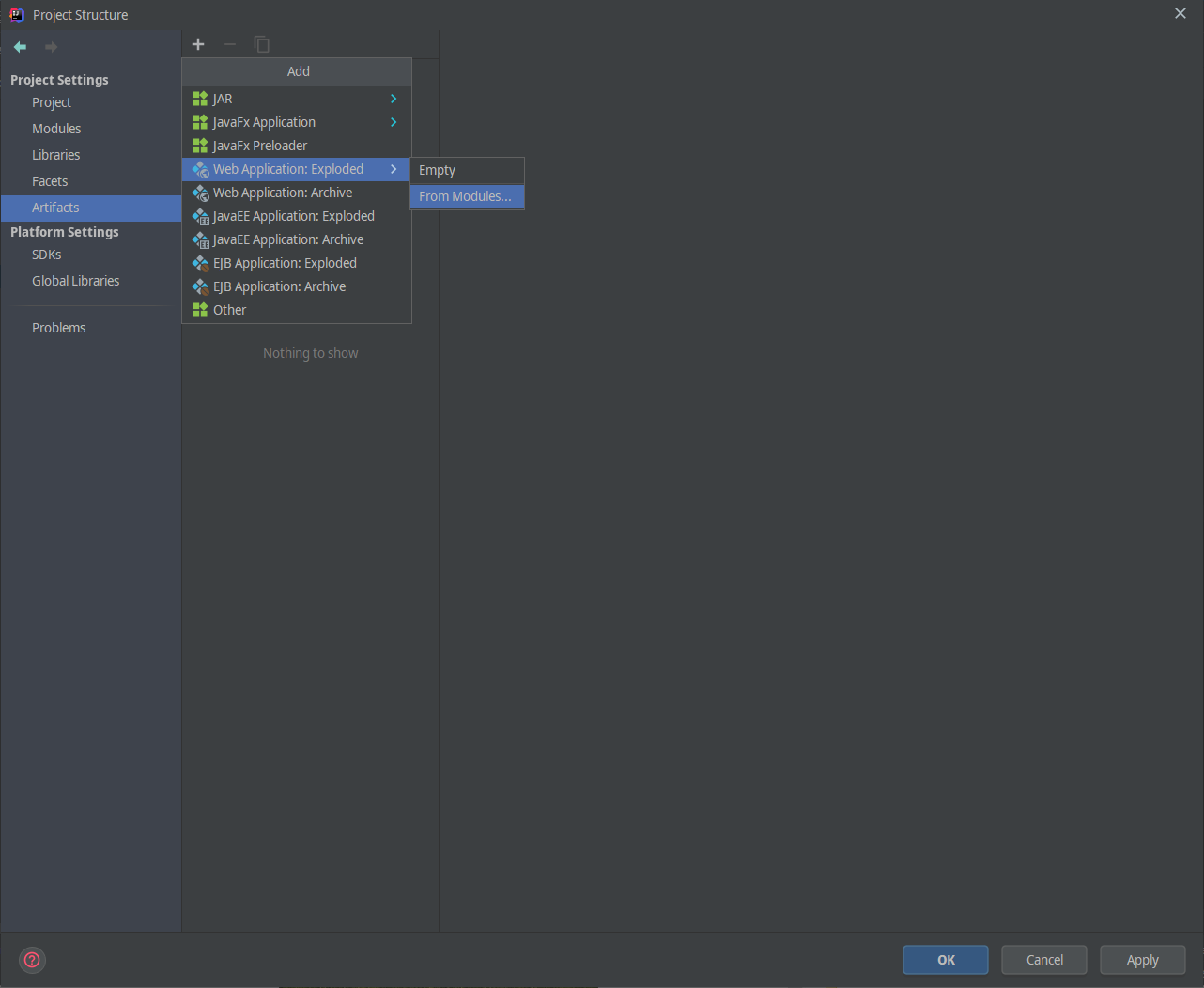Close the Project Structure dialog
Image resolution: width=1204 pixels, height=988 pixels.
coord(1181,13)
